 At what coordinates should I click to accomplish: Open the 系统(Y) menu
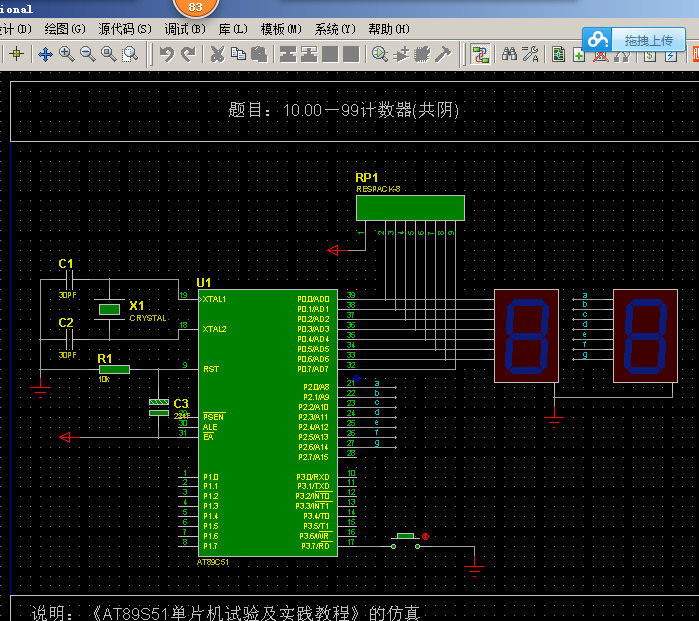pyautogui.click(x=335, y=29)
